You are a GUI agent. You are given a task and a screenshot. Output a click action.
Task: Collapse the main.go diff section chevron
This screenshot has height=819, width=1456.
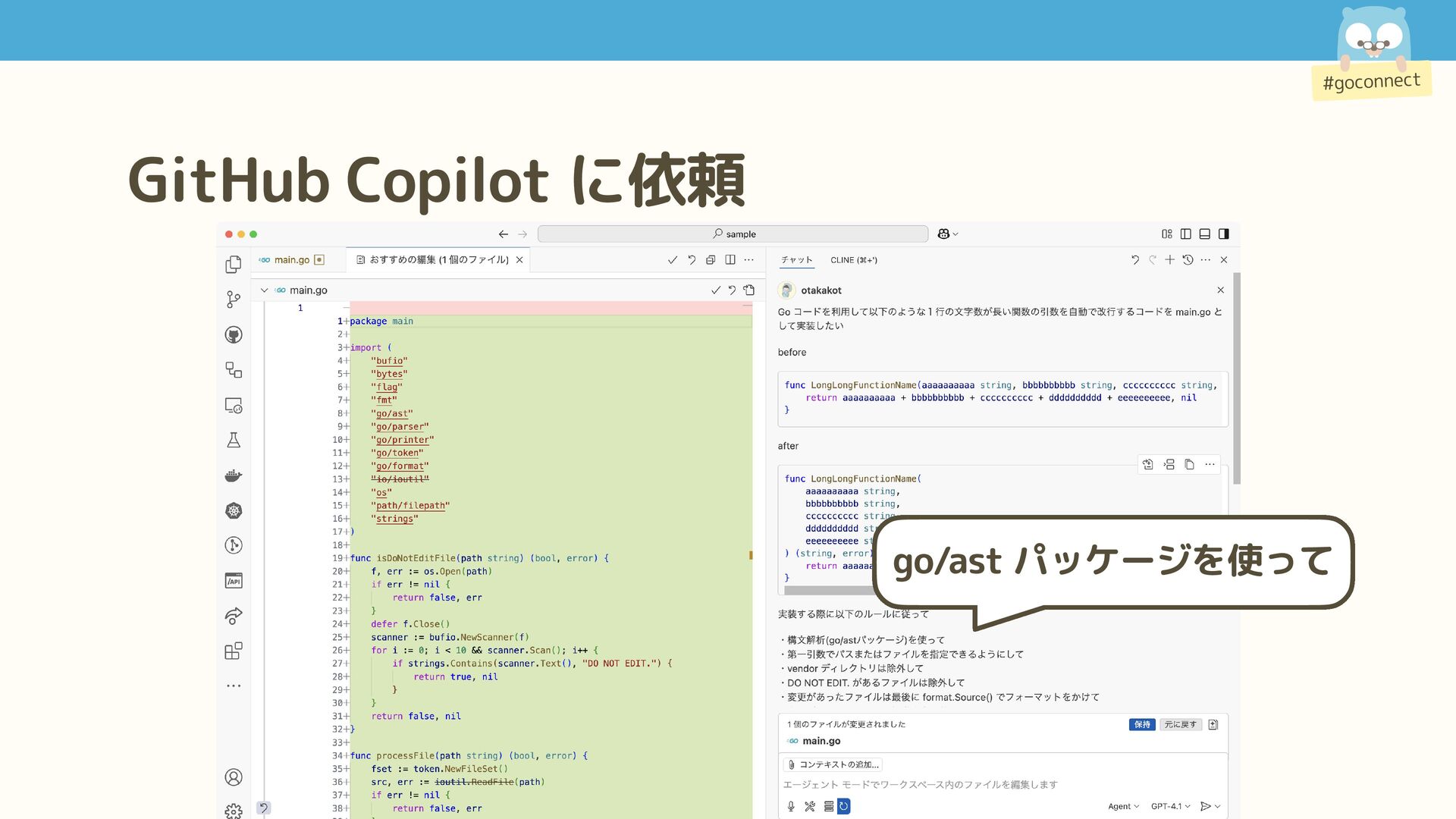[264, 290]
